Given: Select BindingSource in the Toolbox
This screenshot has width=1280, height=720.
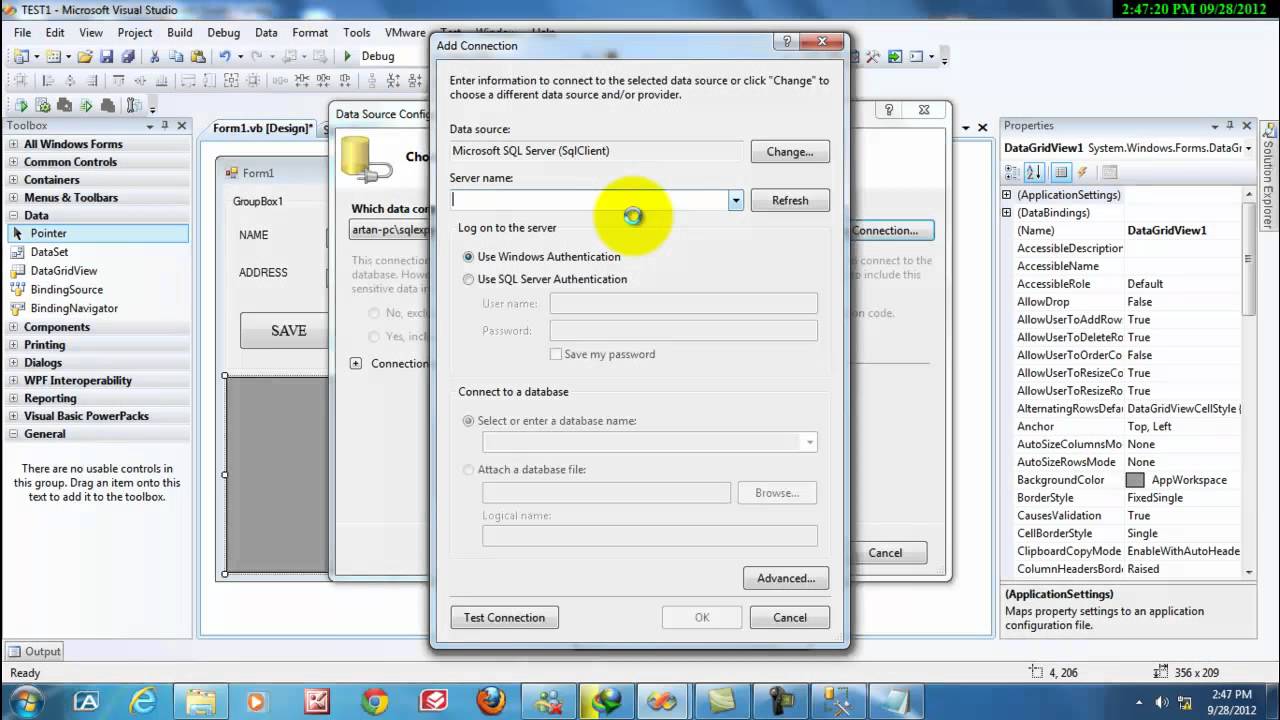Looking at the screenshot, I should (x=98, y=289).
